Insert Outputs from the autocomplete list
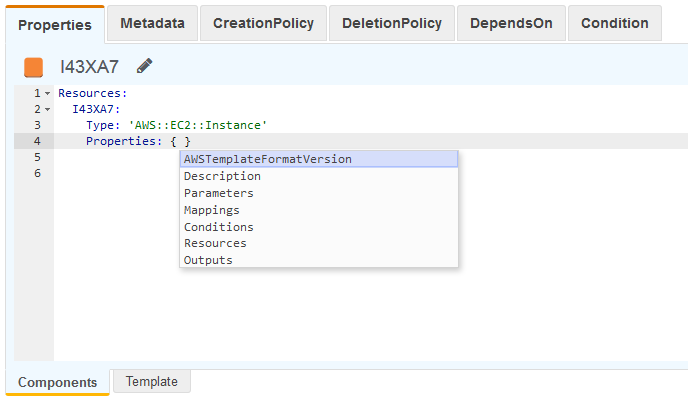 click(208, 260)
